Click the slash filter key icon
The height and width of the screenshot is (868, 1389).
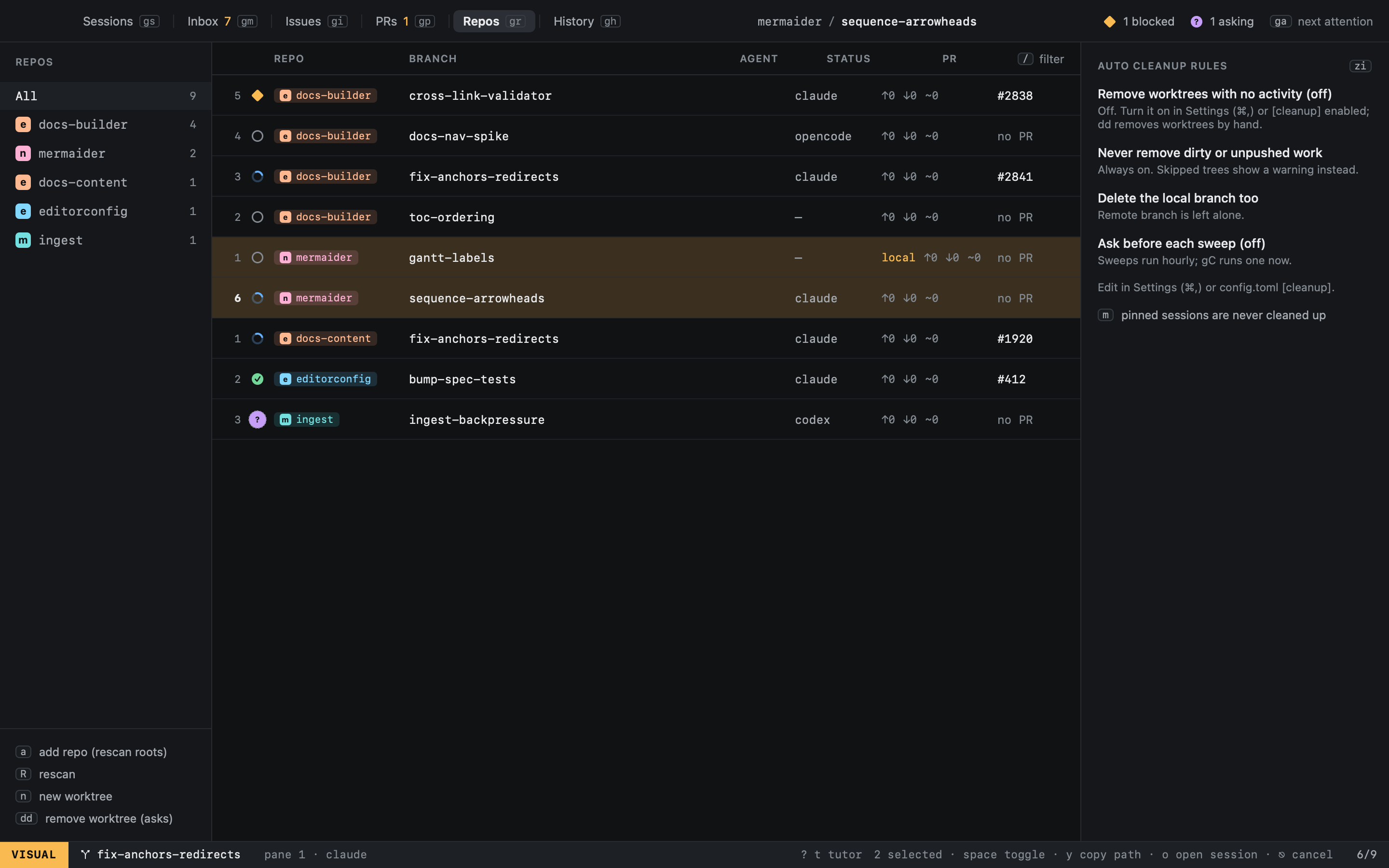click(1025, 59)
